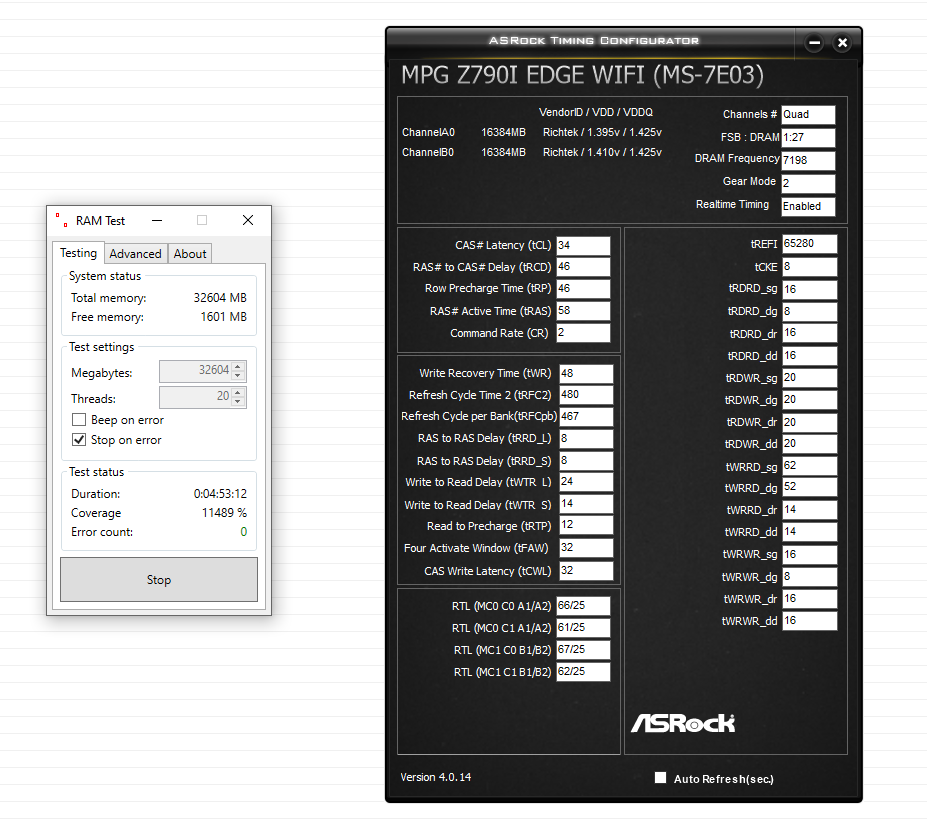Click the DRAM Frequency field
Viewport: 927px width, 823px height.
(x=808, y=160)
